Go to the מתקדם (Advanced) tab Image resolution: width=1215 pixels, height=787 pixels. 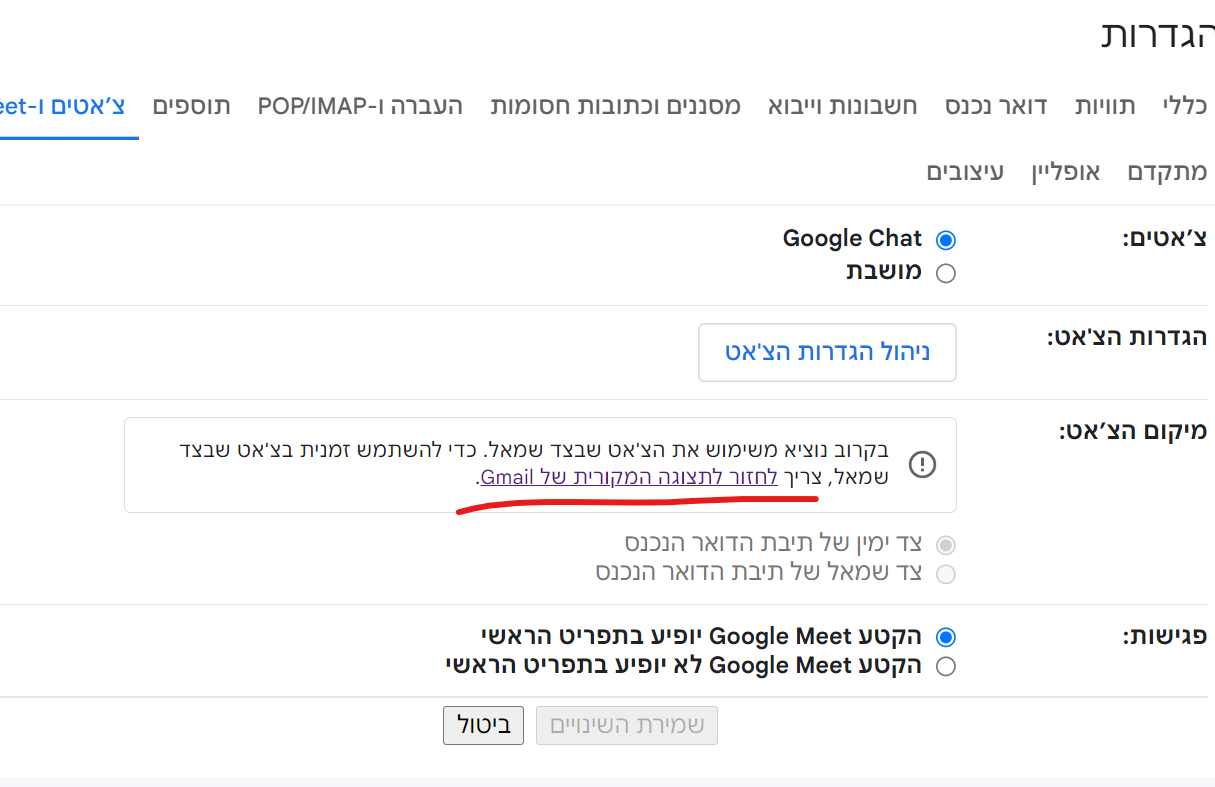(x=1167, y=171)
